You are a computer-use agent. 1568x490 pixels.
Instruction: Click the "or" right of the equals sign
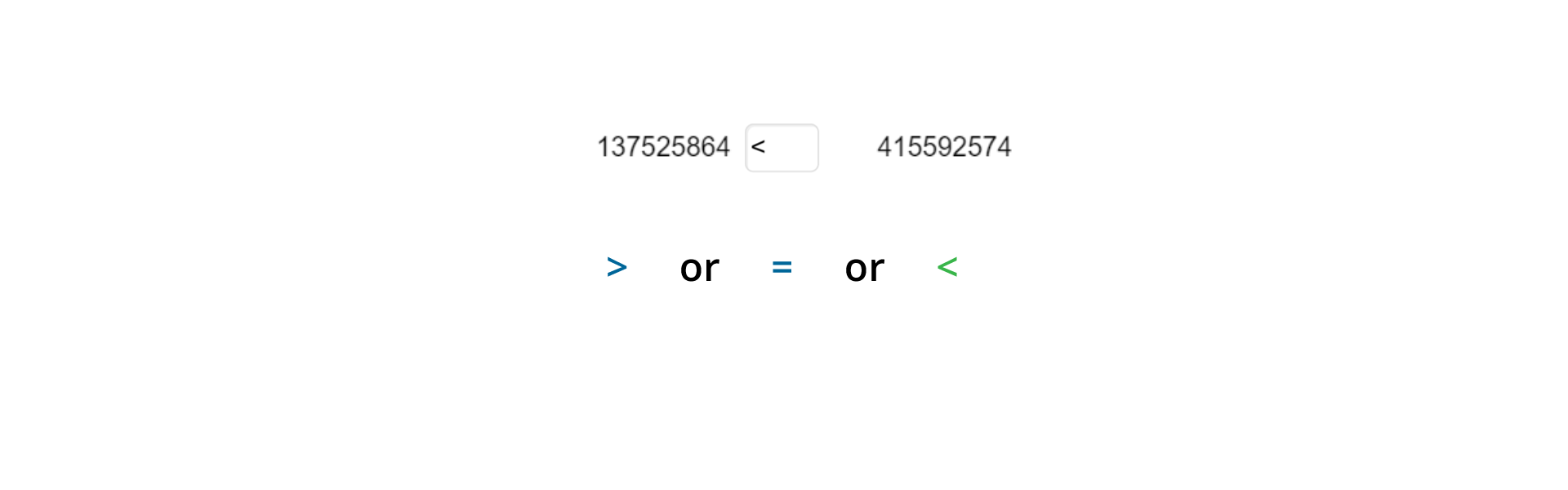[x=864, y=268]
